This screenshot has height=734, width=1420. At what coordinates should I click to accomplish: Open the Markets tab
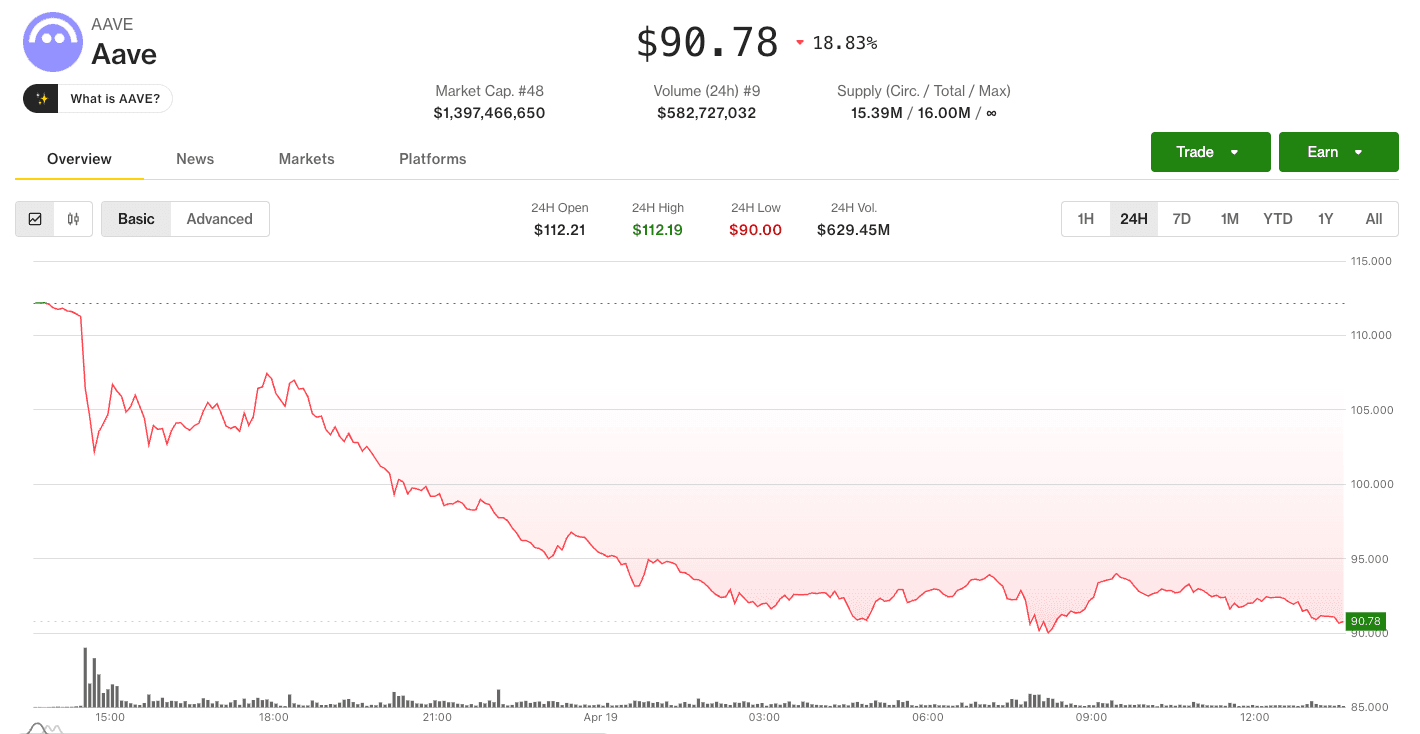(306, 158)
